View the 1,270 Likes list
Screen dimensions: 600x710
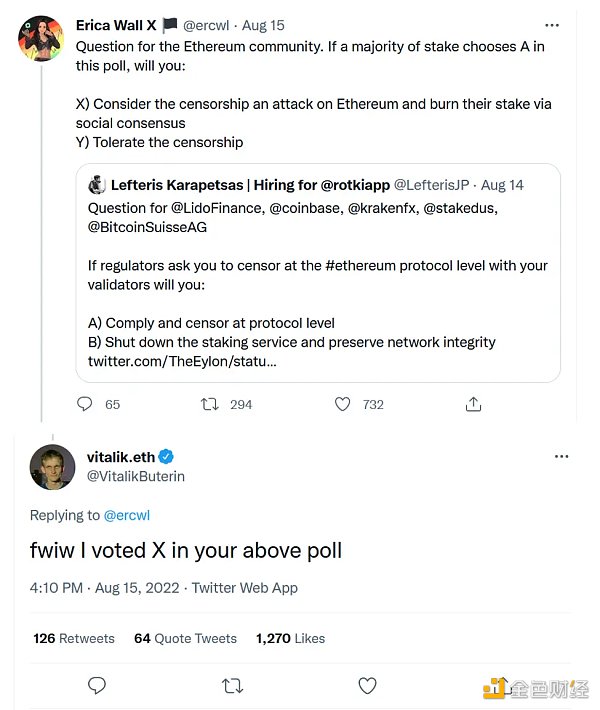click(290, 638)
